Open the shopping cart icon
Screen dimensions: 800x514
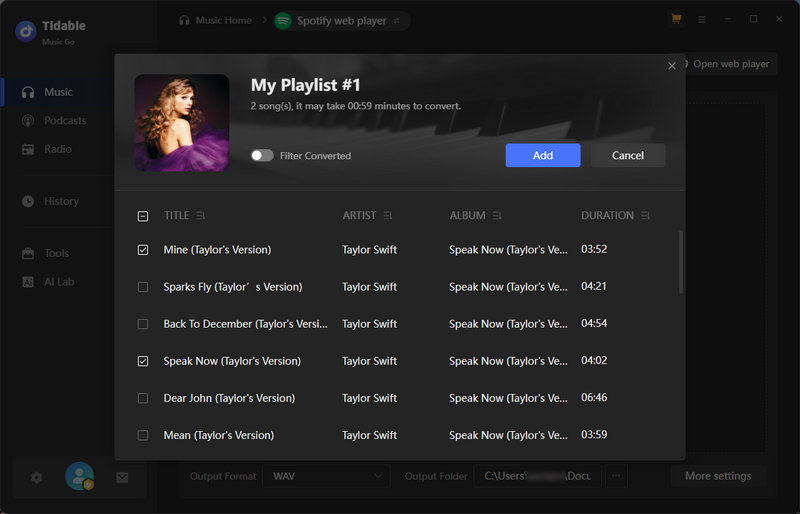(677, 19)
